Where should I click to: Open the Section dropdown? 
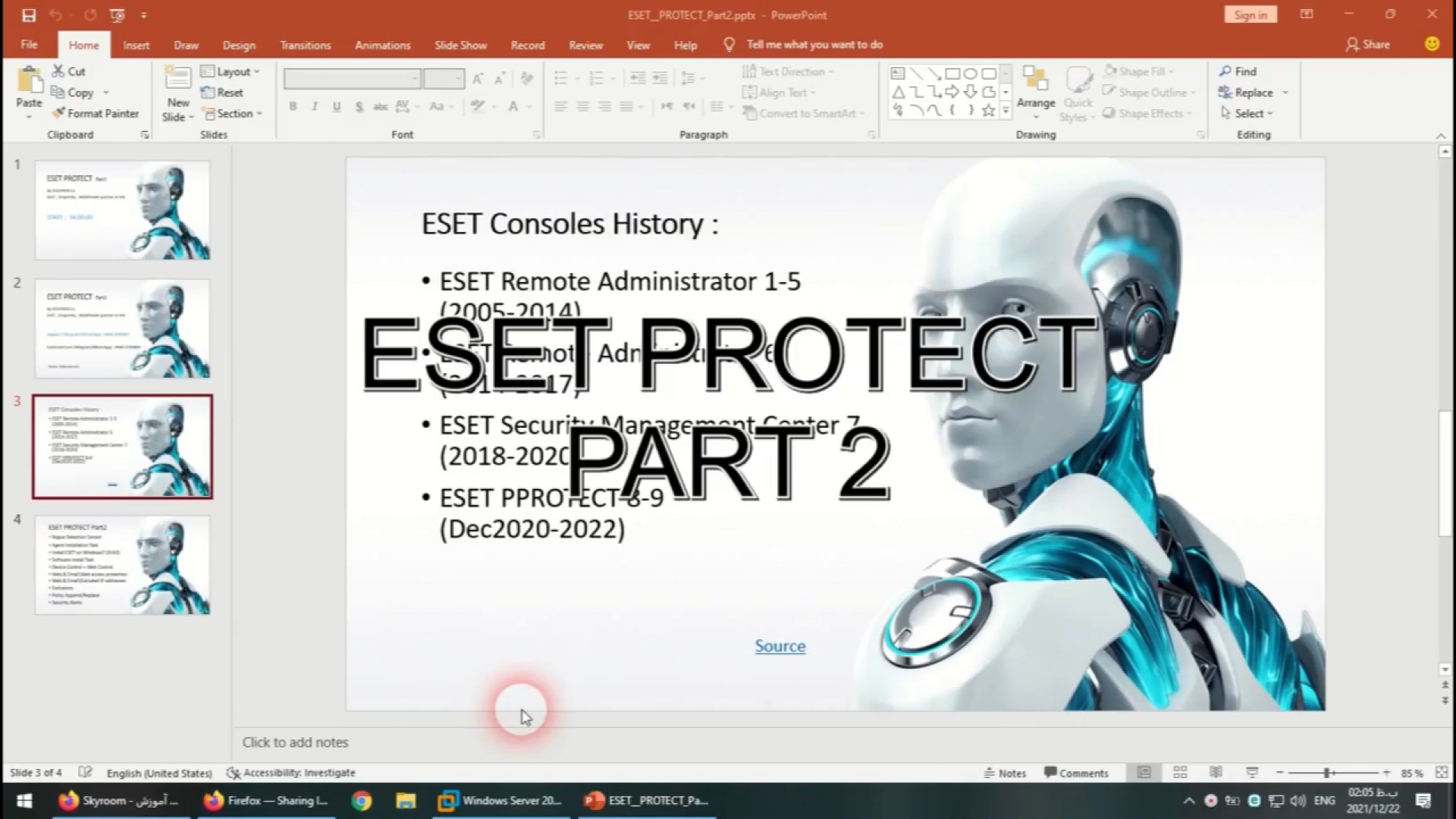[232, 113]
